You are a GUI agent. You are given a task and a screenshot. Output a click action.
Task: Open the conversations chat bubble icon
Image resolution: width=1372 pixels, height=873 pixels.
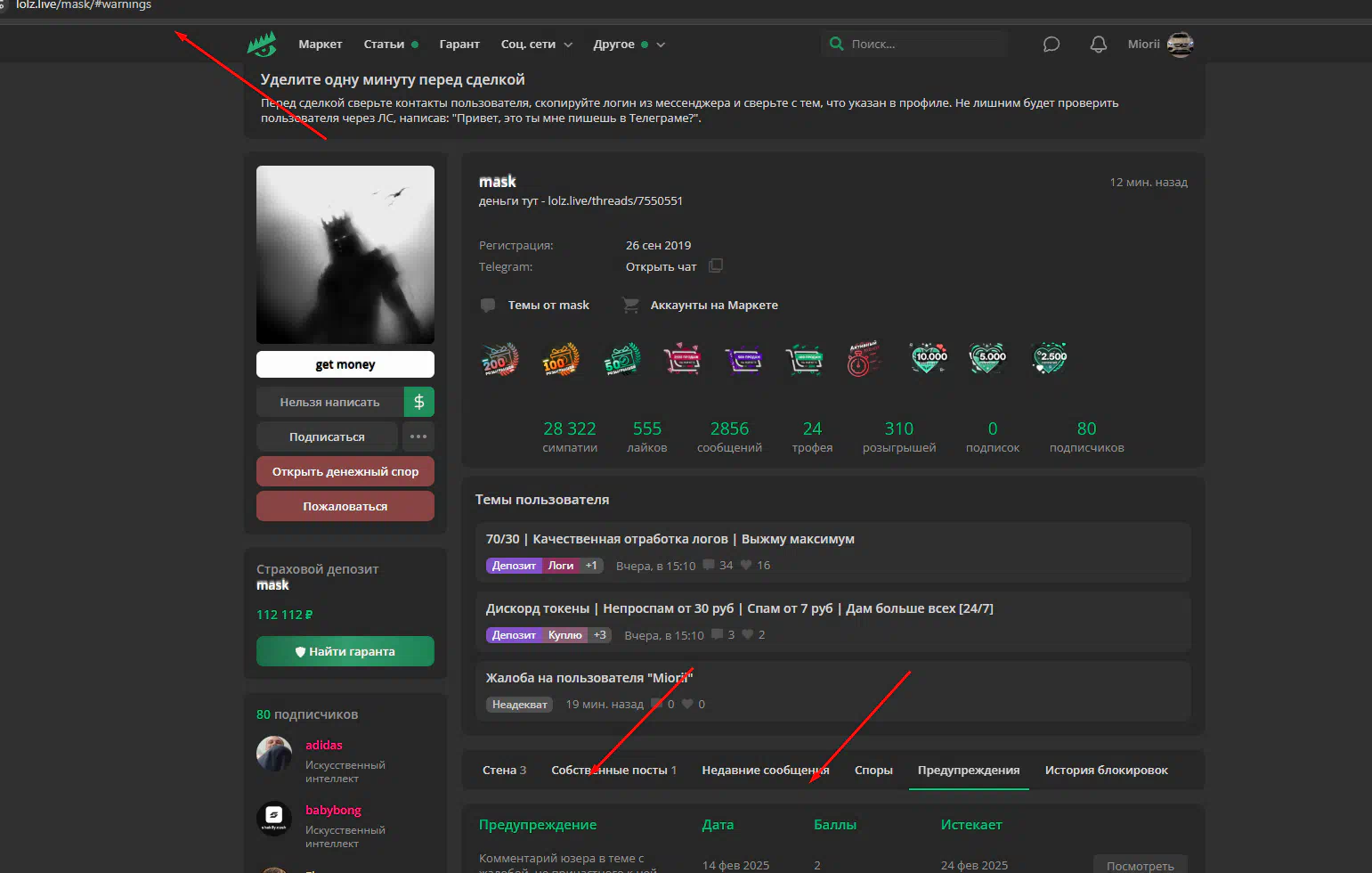coord(1051,45)
